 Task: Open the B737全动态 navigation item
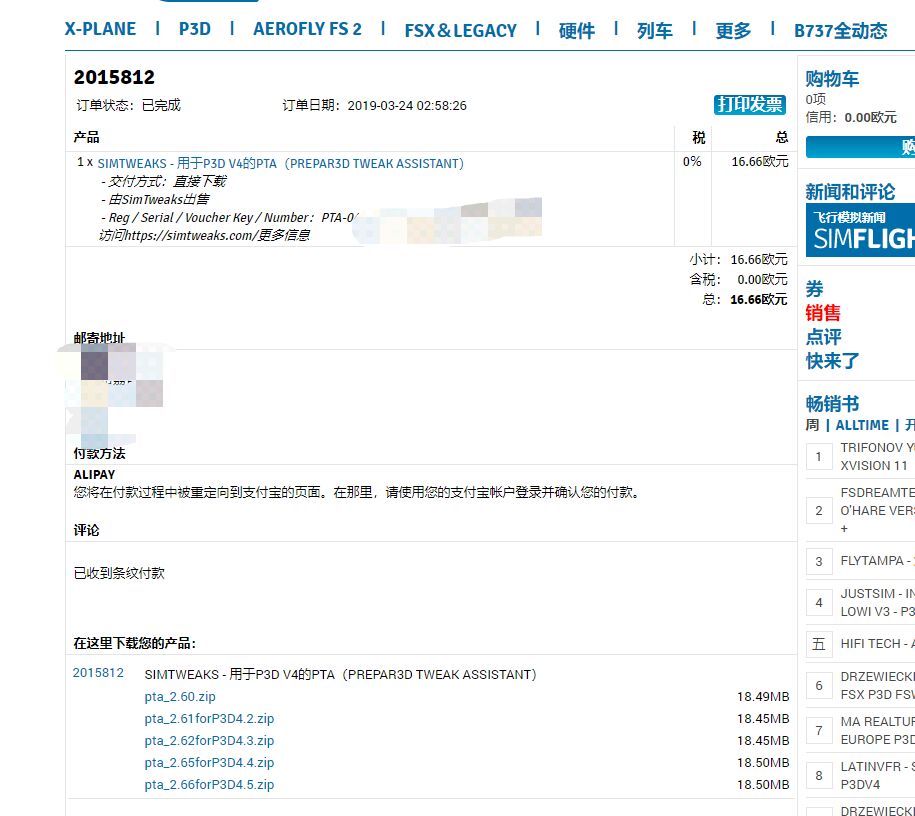(x=841, y=31)
